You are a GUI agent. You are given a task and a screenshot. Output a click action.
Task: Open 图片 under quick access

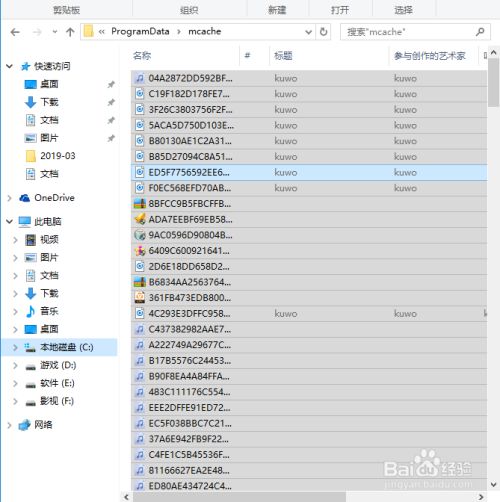coord(49,138)
